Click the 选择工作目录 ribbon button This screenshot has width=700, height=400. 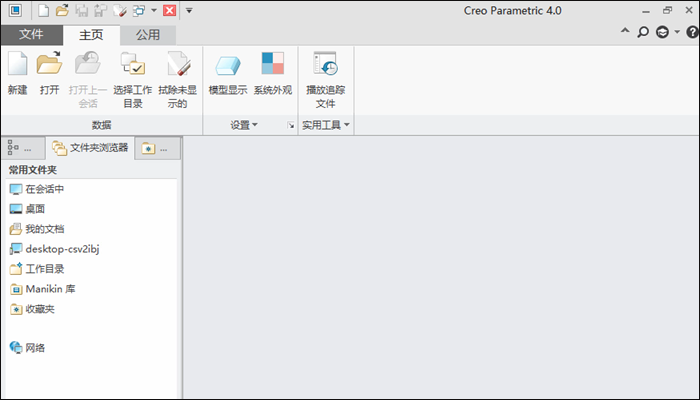click(133, 79)
